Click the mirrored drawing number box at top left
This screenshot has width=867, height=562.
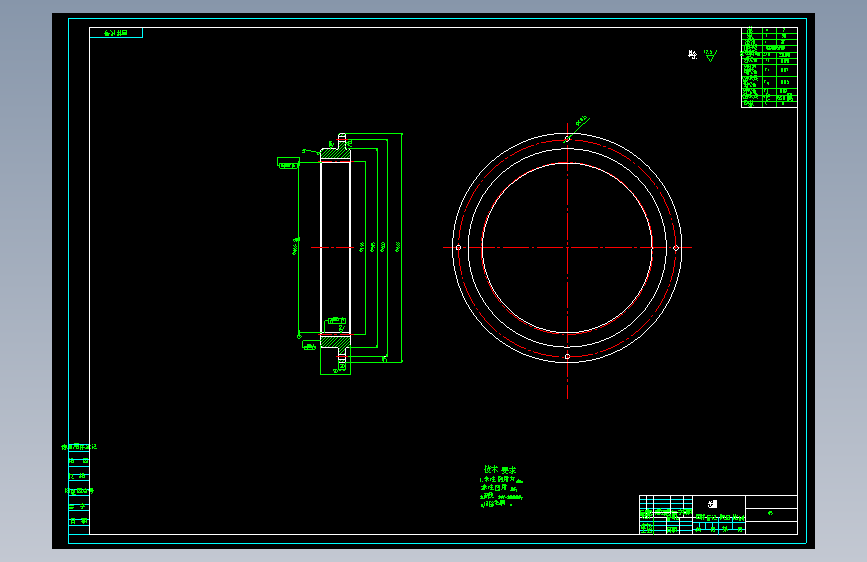(116, 33)
